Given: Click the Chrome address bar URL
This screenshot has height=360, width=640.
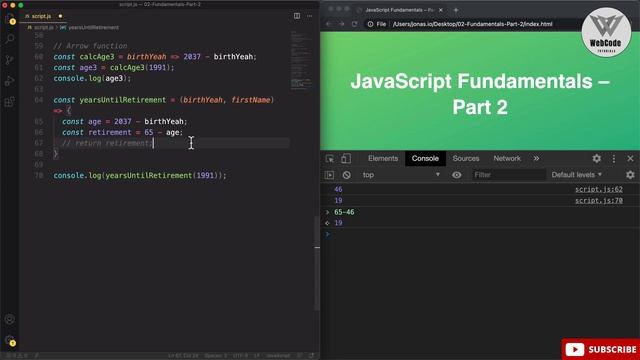Looking at the screenshot, I should 472,24.
